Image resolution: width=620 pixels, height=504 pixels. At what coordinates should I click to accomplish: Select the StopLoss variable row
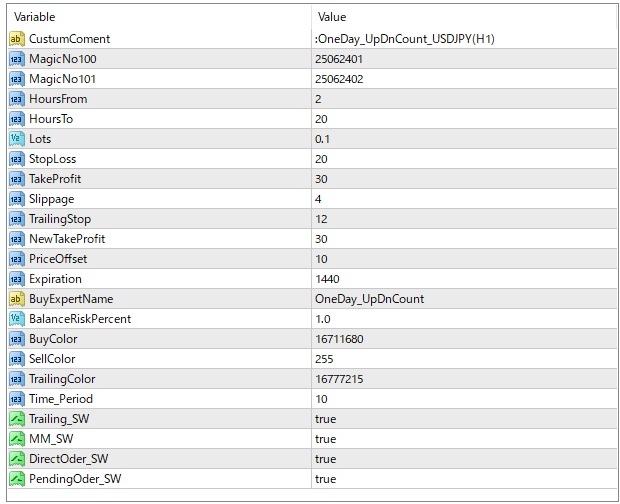coord(52,159)
